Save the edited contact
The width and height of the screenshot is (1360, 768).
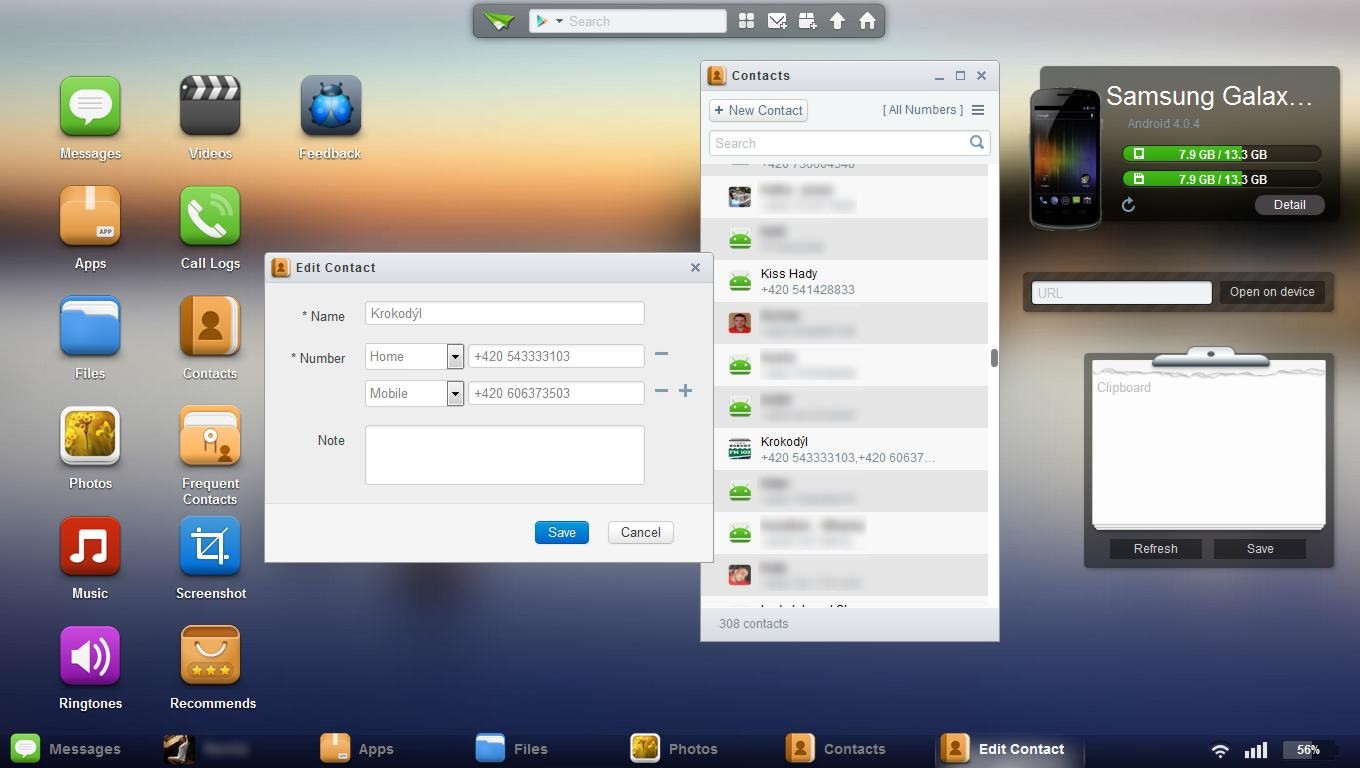coord(562,532)
